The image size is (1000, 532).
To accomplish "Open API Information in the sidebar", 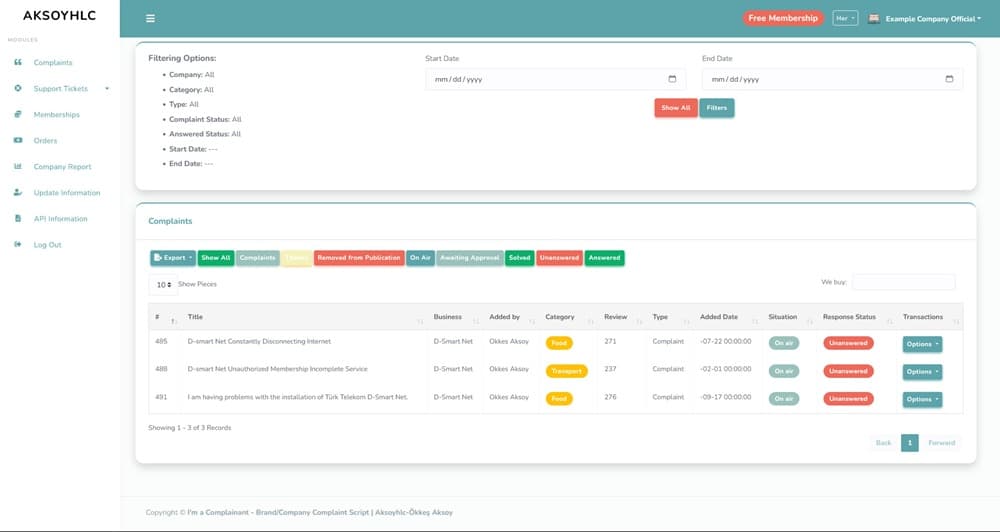I will pos(60,219).
